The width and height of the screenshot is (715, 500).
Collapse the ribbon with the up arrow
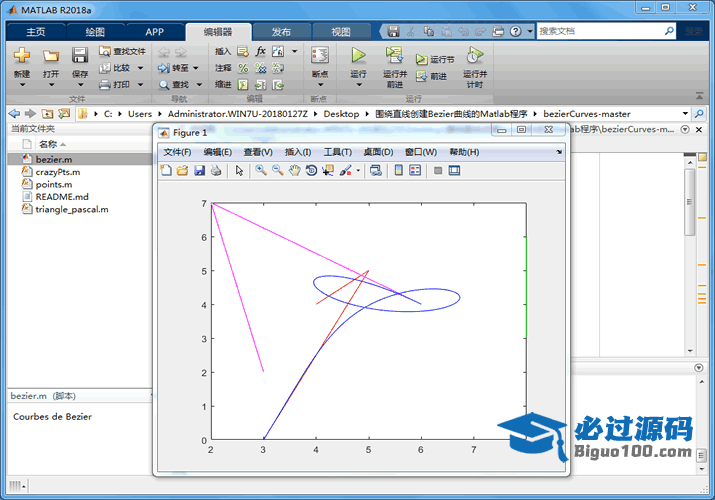pos(699,96)
